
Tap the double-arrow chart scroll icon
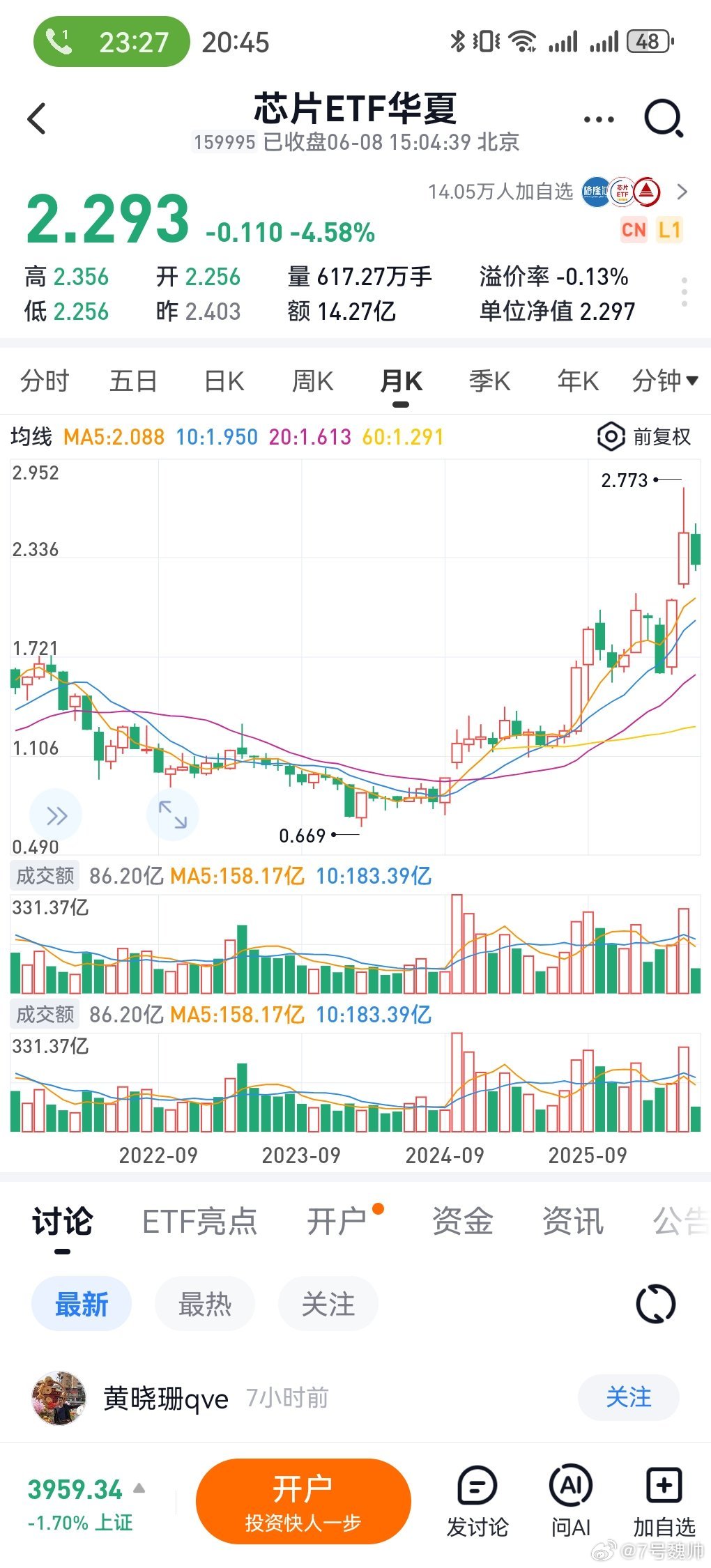tap(56, 815)
